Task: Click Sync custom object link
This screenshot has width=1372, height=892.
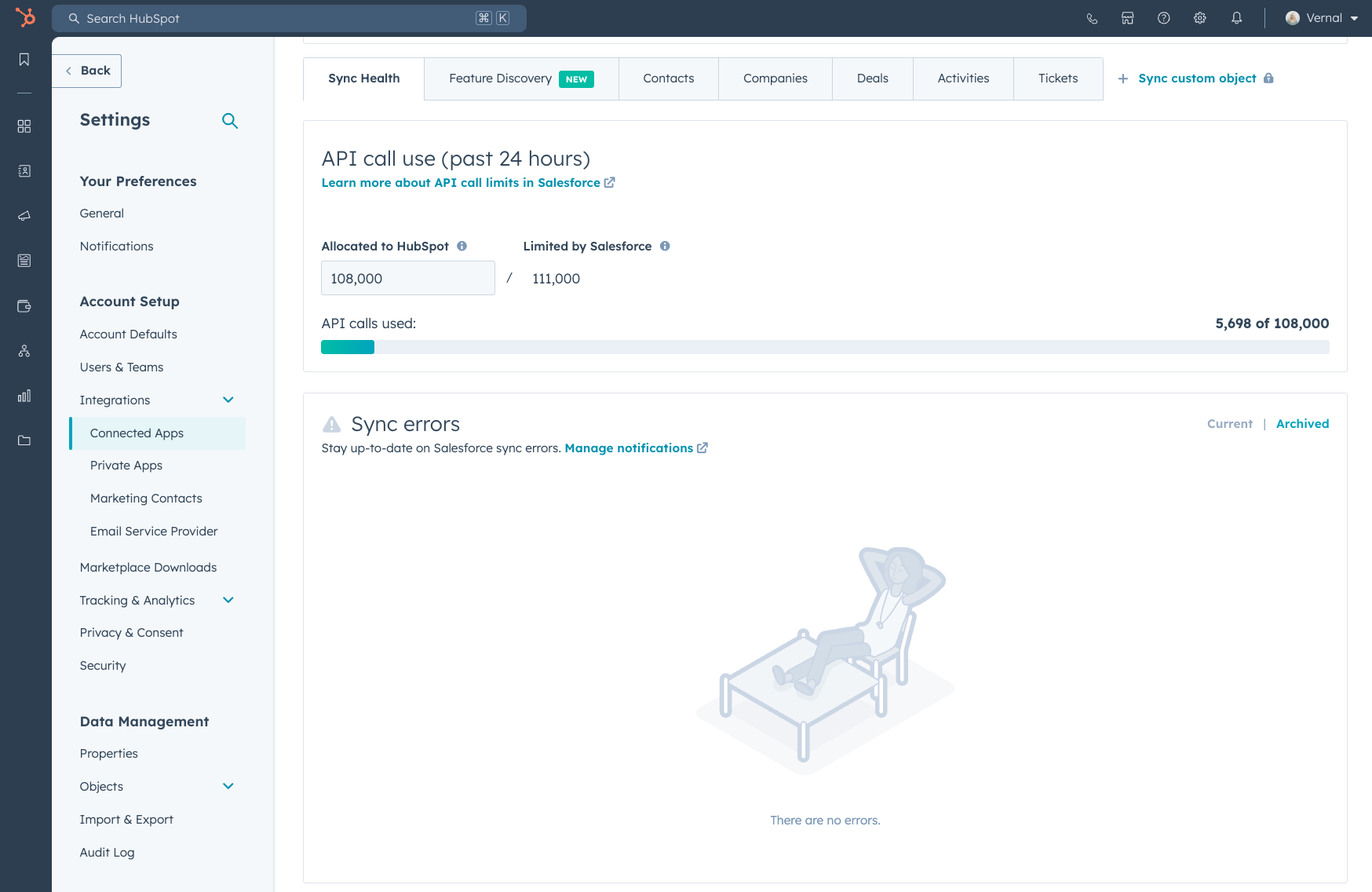Action: tap(1197, 79)
